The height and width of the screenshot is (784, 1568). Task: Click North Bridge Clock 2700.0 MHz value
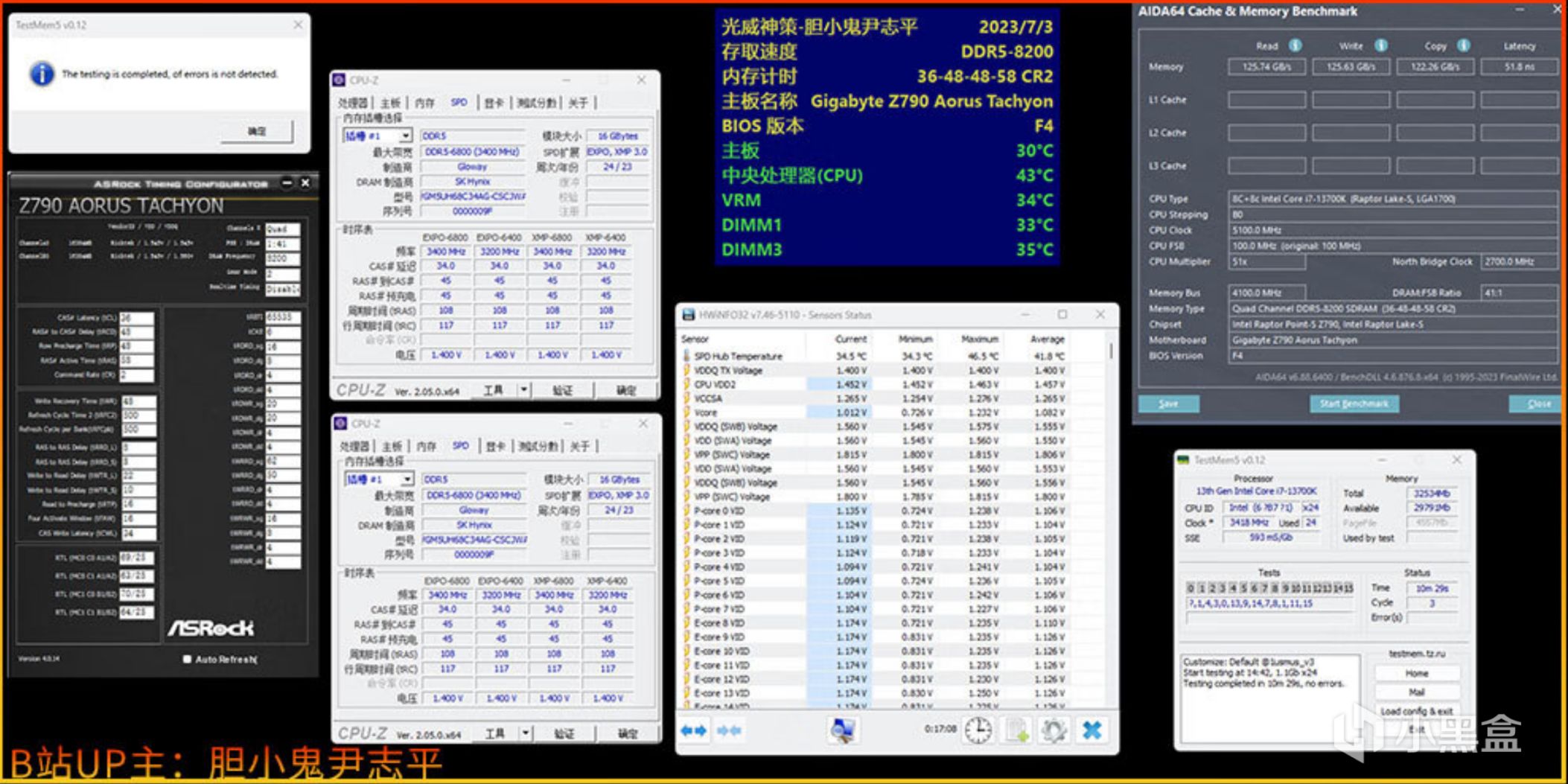pos(1519,262)
